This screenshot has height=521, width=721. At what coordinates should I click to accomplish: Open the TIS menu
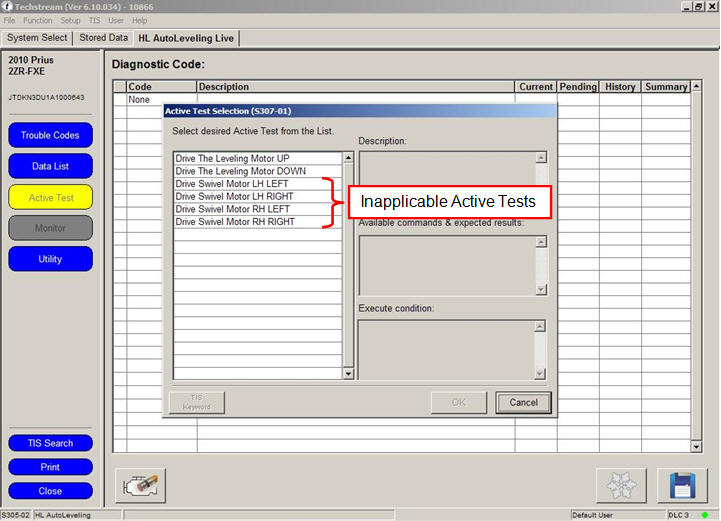(94, 20)
